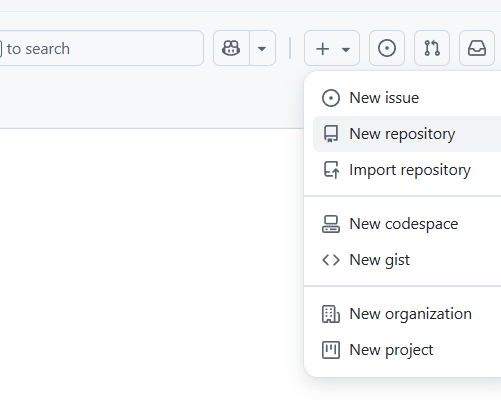The image size is (501, 401).
Task: Open the Issues circle icon in header
Action: click(x=387, y=48)
